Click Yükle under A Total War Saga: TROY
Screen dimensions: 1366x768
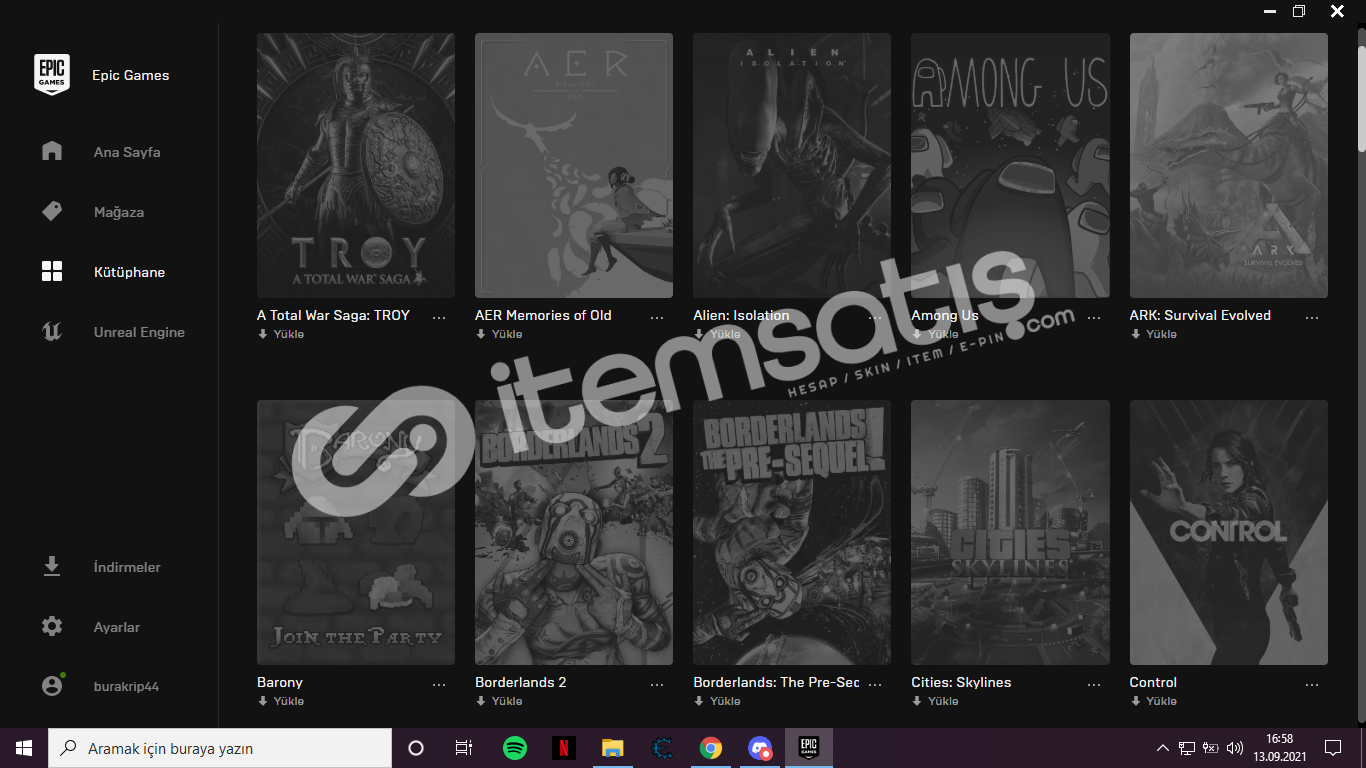click(x=288, y=334)
